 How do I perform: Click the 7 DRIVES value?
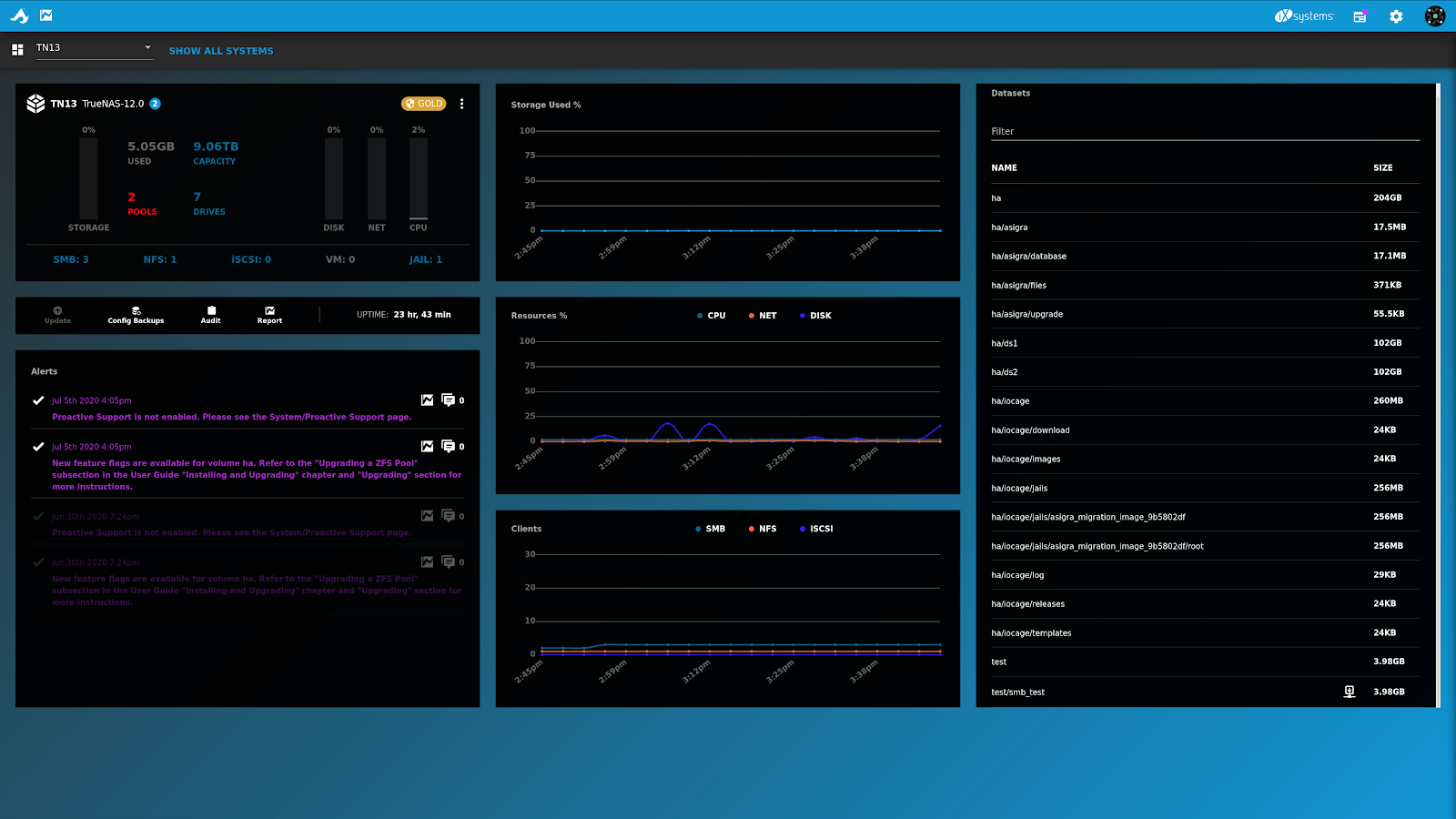pyautogui.click(x=209, y=203)
